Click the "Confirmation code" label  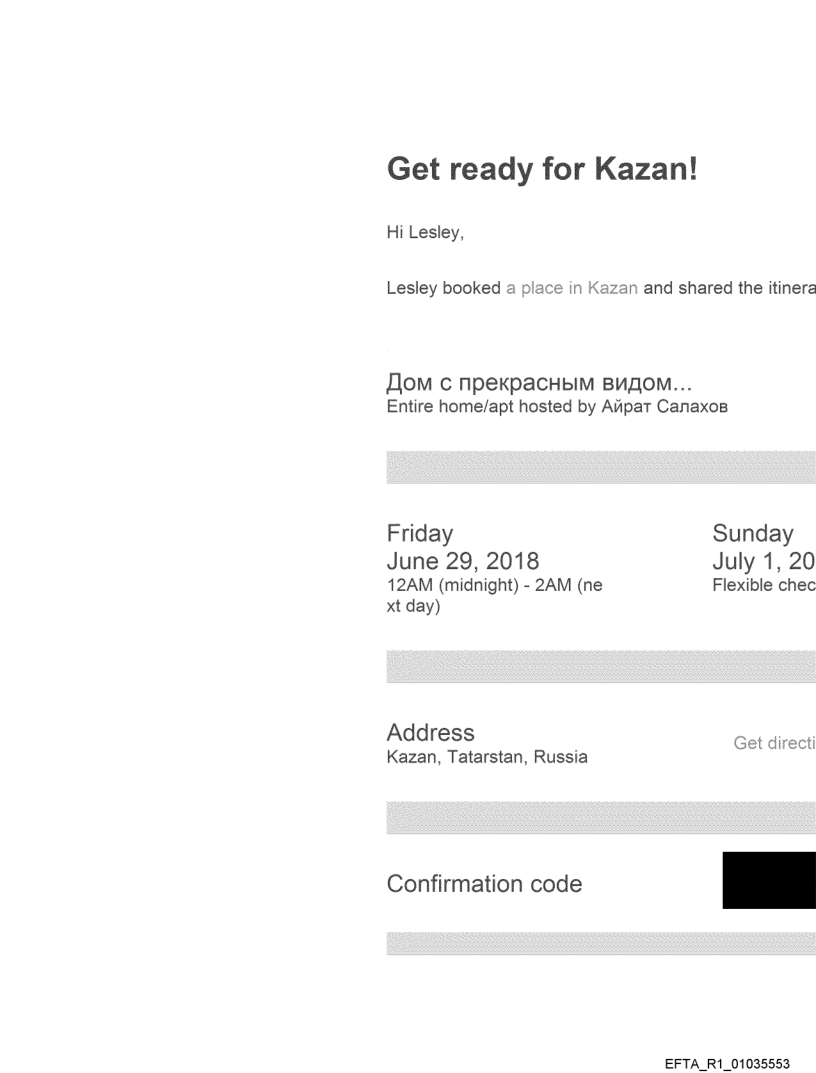(484, 884)
